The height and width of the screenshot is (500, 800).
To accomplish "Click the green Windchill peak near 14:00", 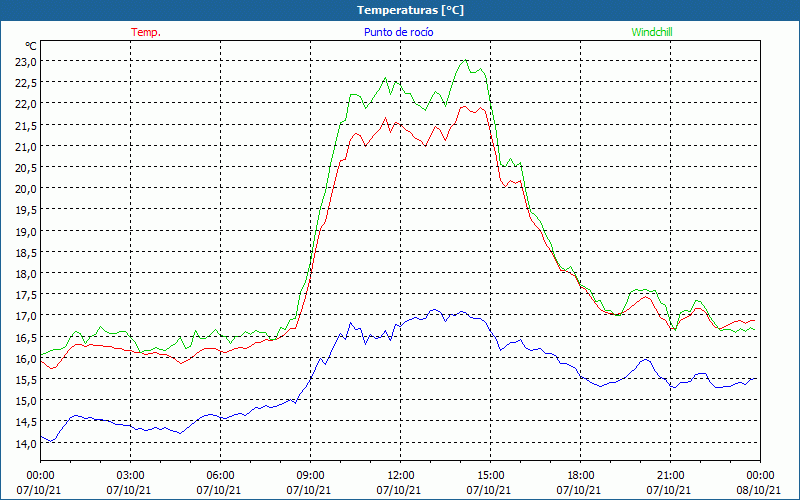I will tap(465, 60).
